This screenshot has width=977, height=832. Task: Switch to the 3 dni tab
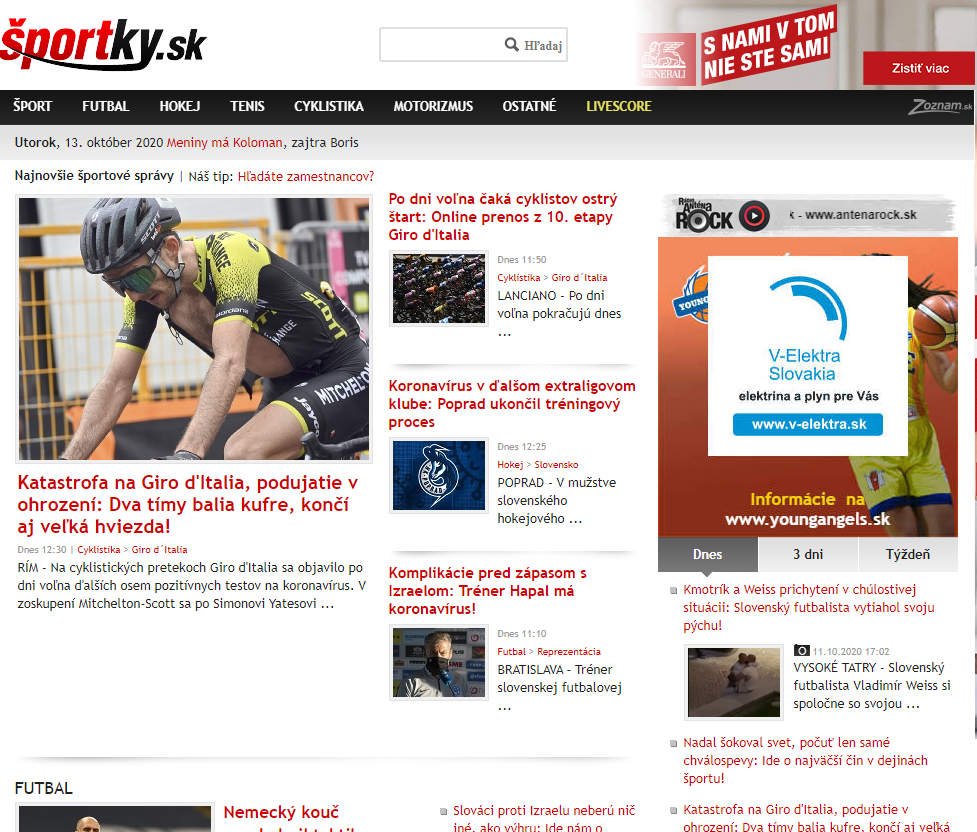pyautogui.click(x=809, y=554)
